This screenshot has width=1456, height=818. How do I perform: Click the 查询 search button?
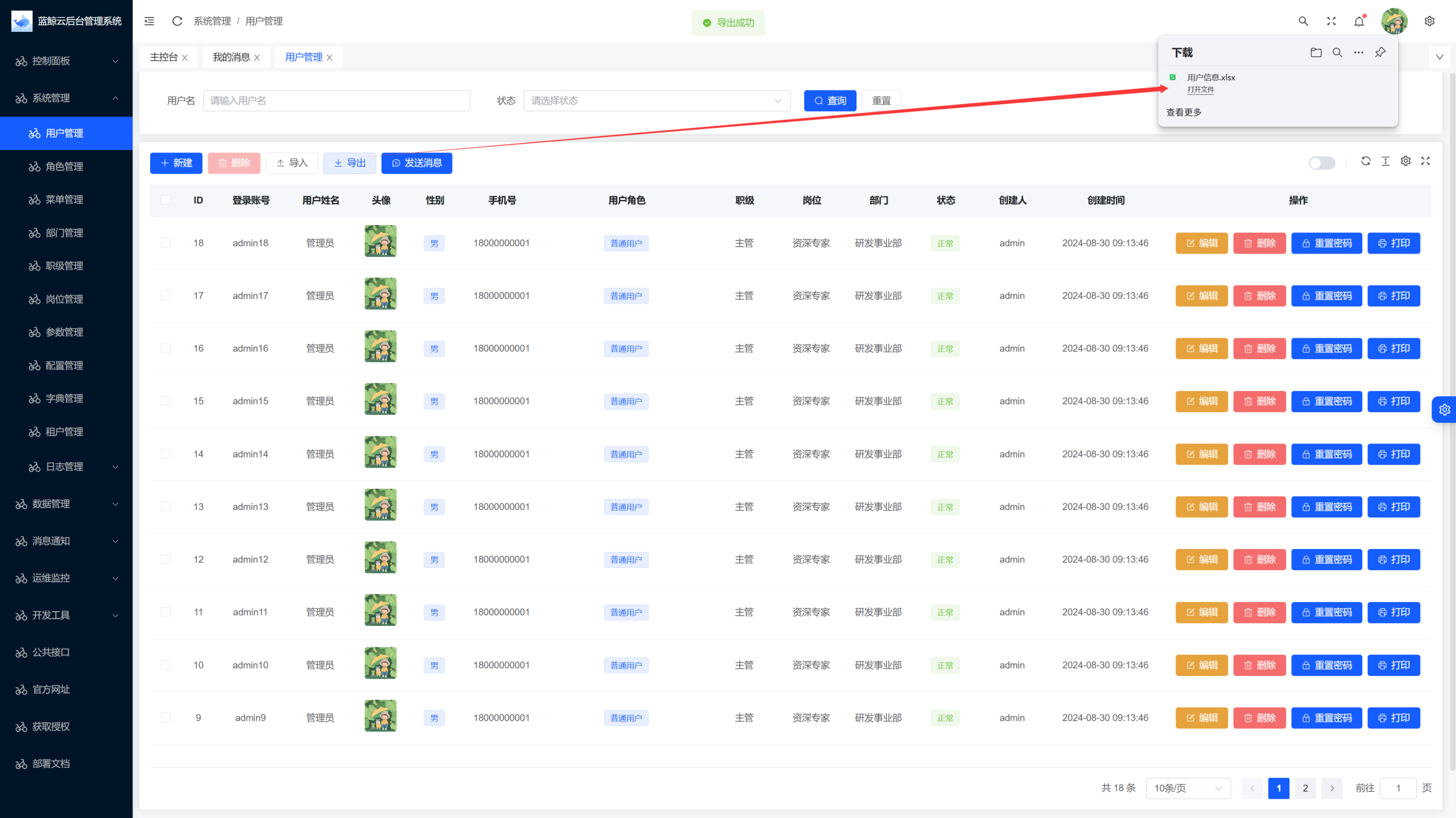coord(830,101)
